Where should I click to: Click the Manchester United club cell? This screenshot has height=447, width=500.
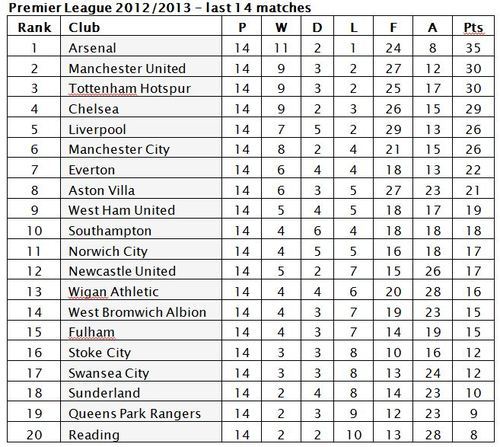141,67
